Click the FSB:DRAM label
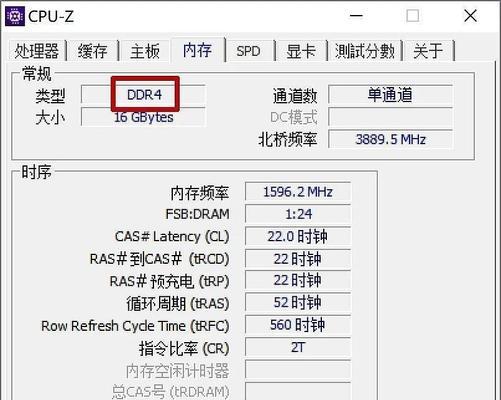501x400 pixels. coord(198,214)
